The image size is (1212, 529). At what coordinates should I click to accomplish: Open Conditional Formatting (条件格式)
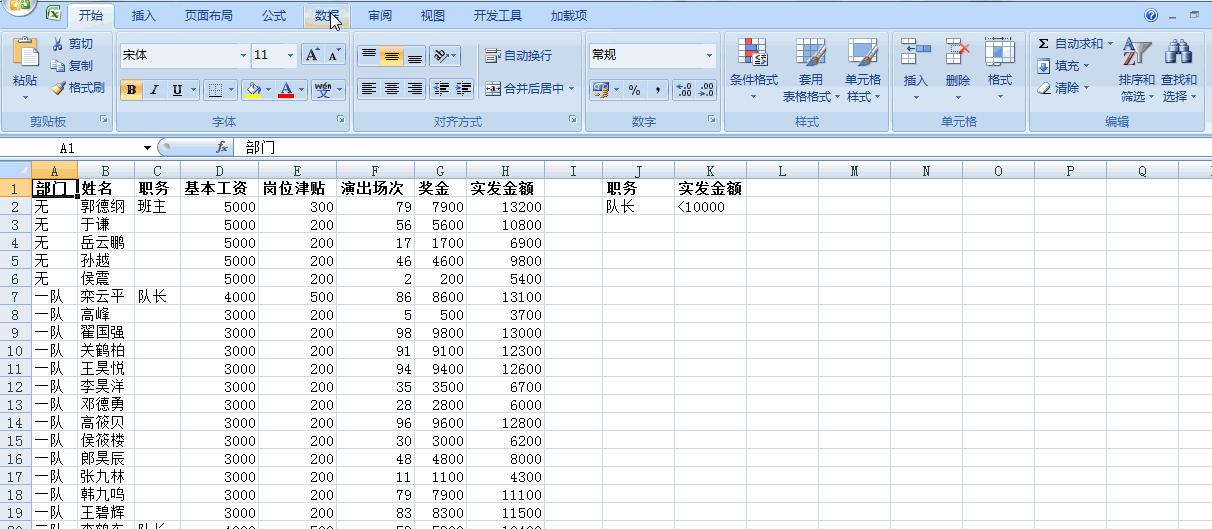coord(753,70)
